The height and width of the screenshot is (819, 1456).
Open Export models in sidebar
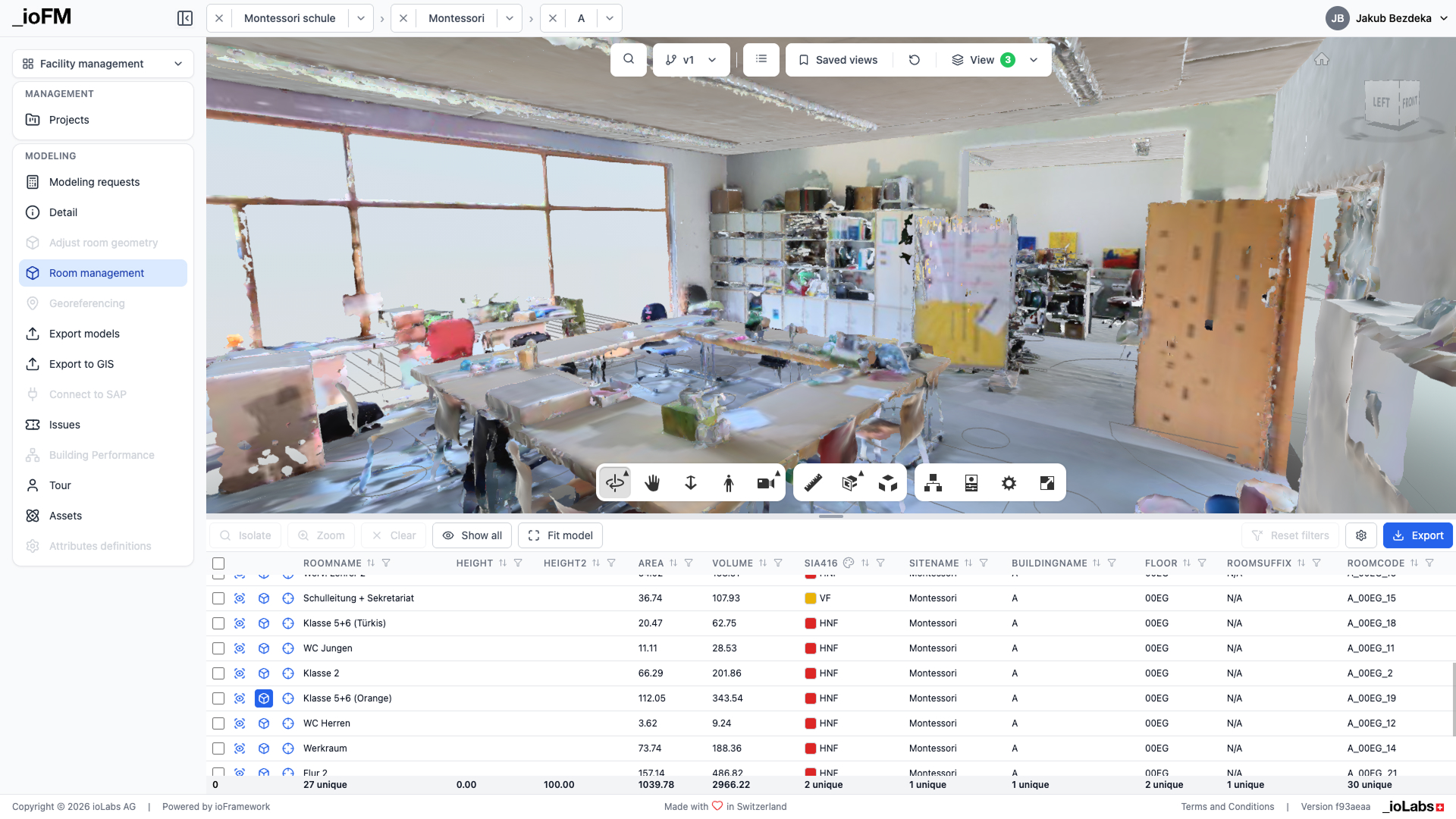(84, 334)
